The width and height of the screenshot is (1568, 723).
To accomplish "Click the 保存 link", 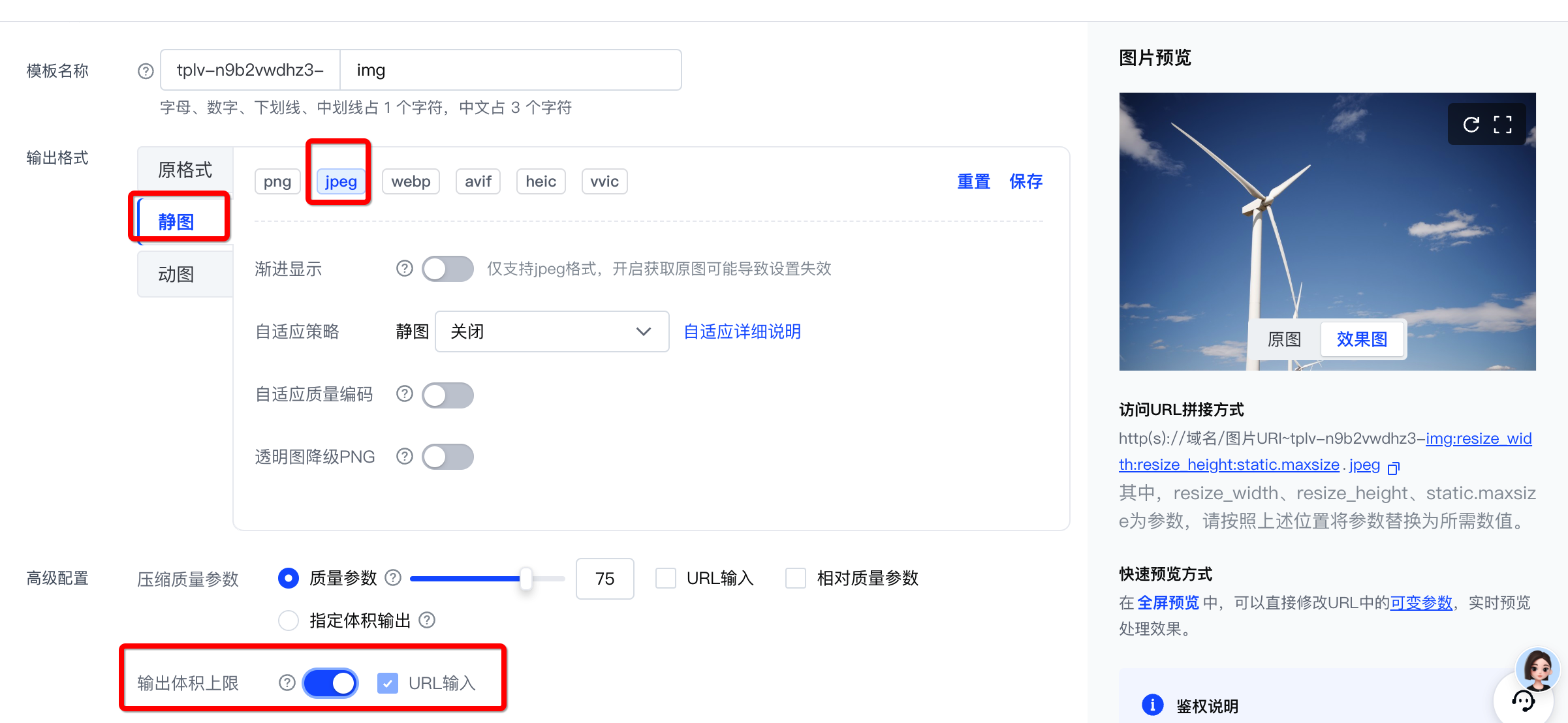I will click(1026, 181).
